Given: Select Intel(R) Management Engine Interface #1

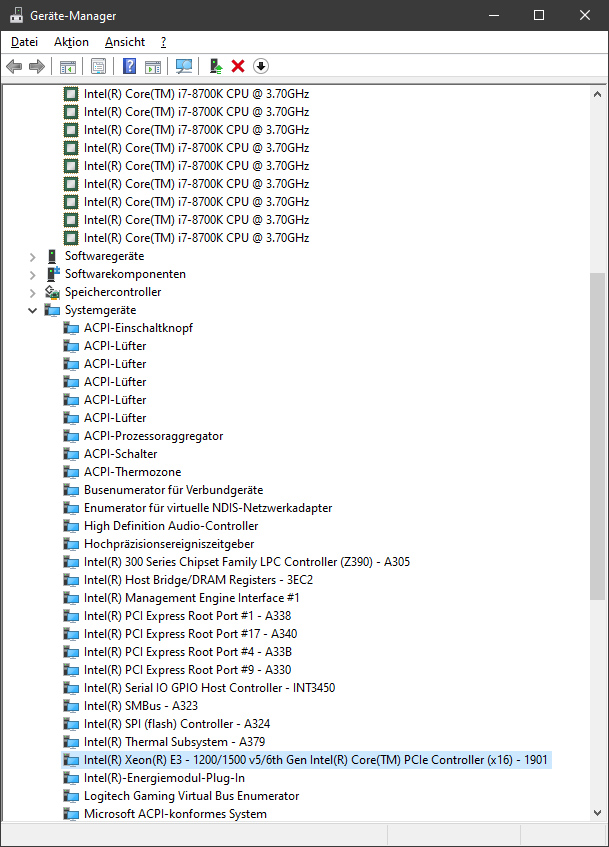Looking at the screenshot, I should coord(192,598).
